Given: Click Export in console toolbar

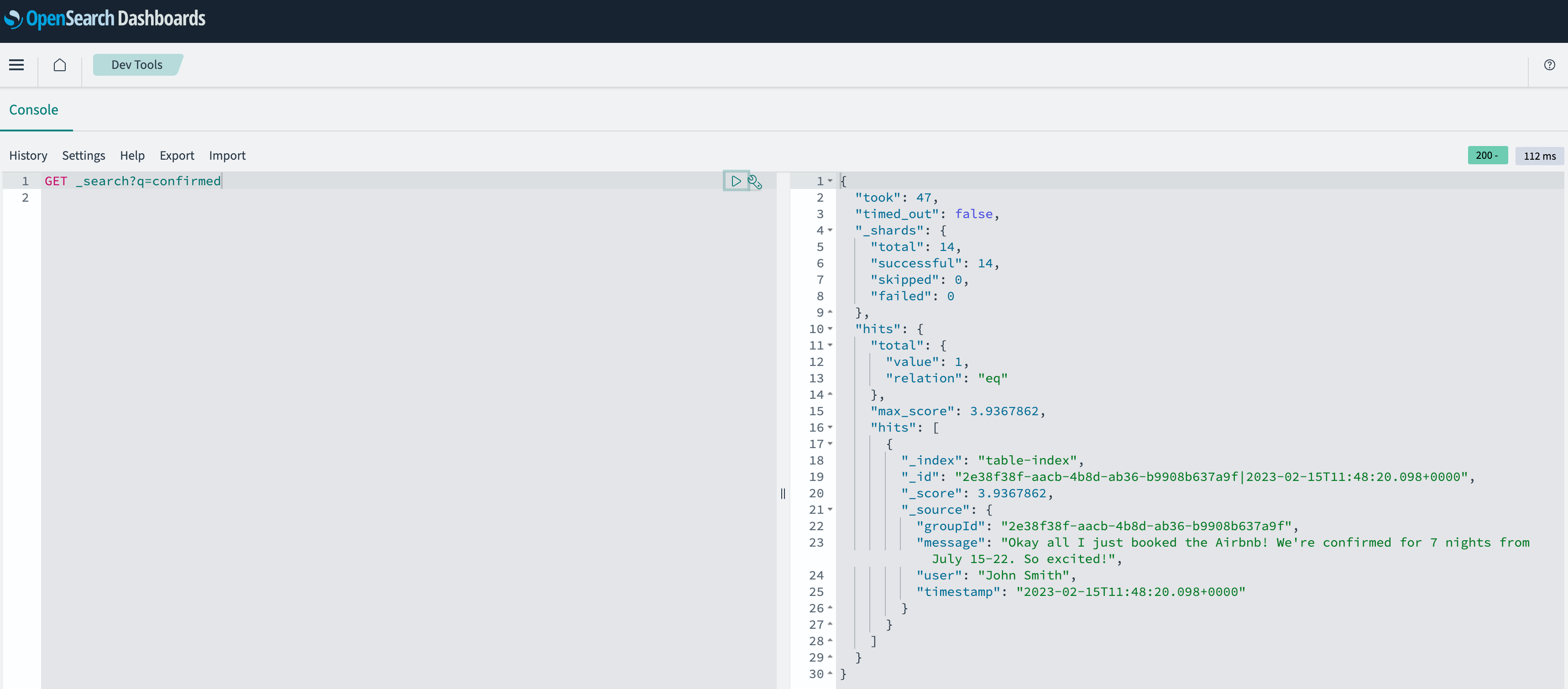Looking at the screenshot, I should 177,155.
